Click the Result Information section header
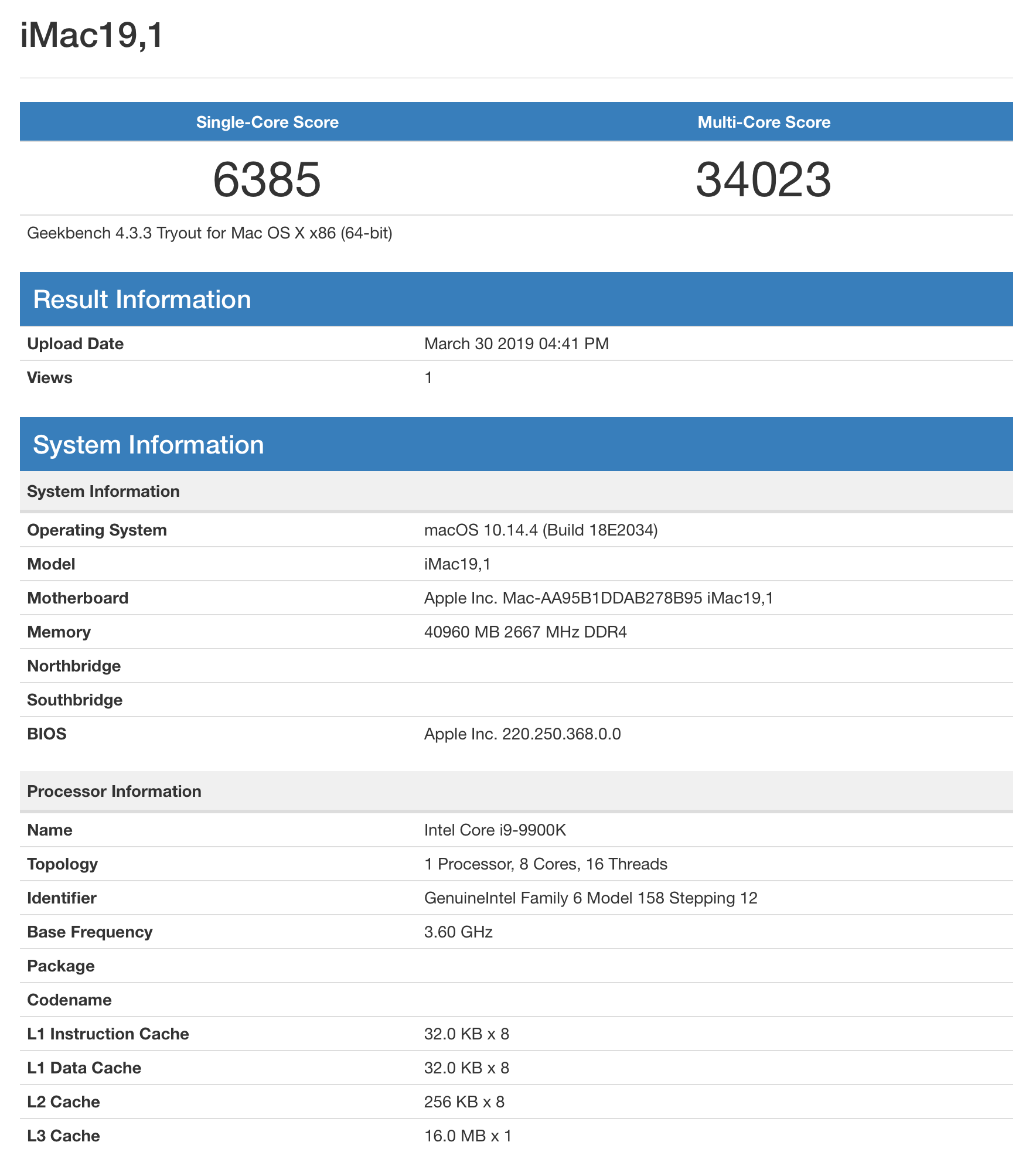Viewport: 1036px width, 1166px height. click(x=516, y=299)
